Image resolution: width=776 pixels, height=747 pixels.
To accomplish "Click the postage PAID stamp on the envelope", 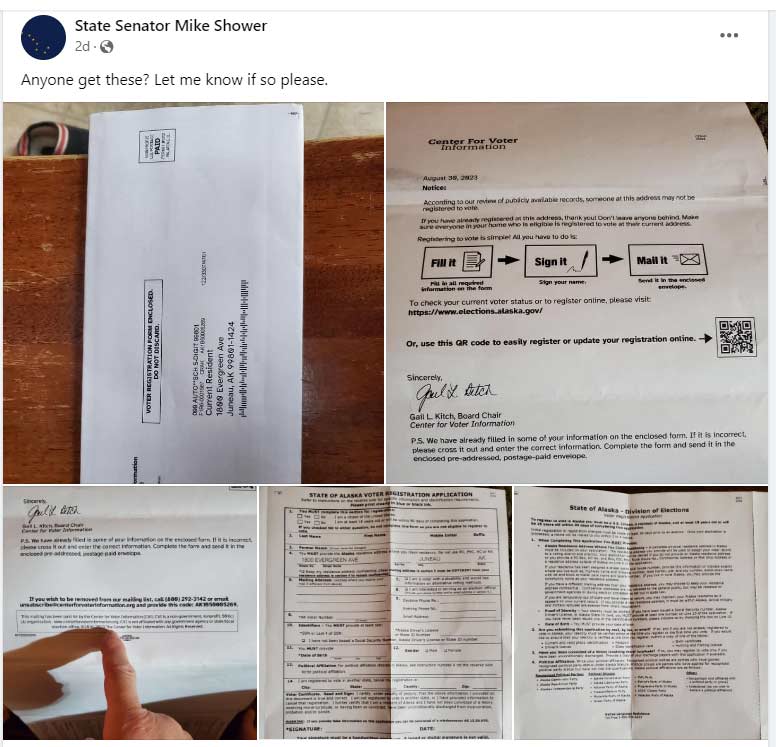I will click(x=157, y=146).
